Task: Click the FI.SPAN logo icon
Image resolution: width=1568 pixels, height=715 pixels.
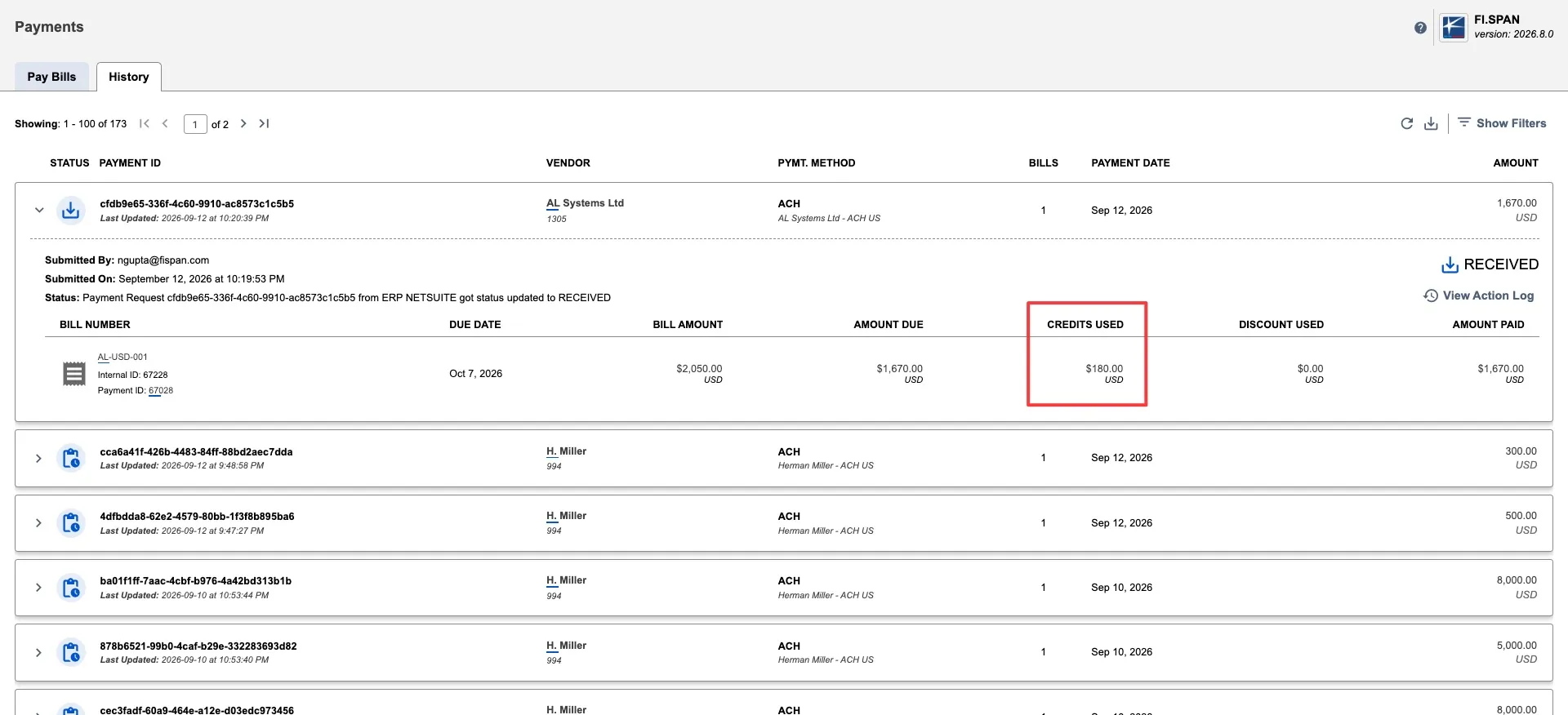Action: [1453, 28]
